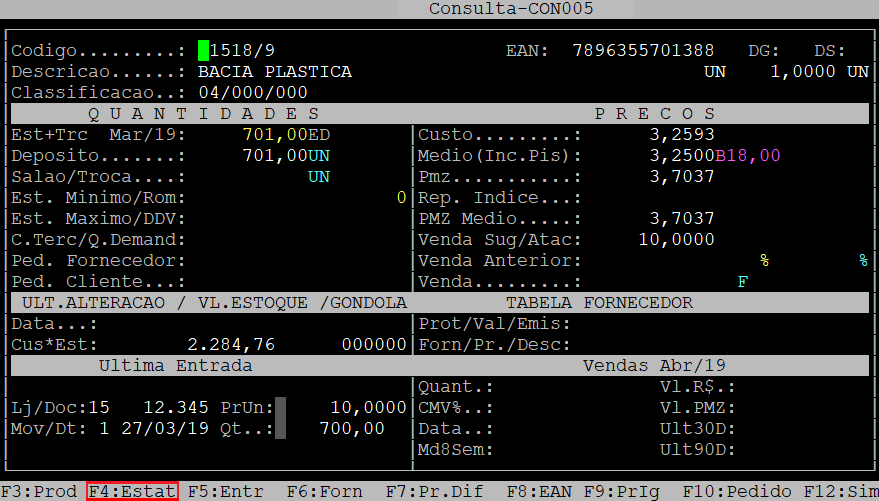
Task: Select the Cus*Est value 2.284,76
Action: coord(231,345)
